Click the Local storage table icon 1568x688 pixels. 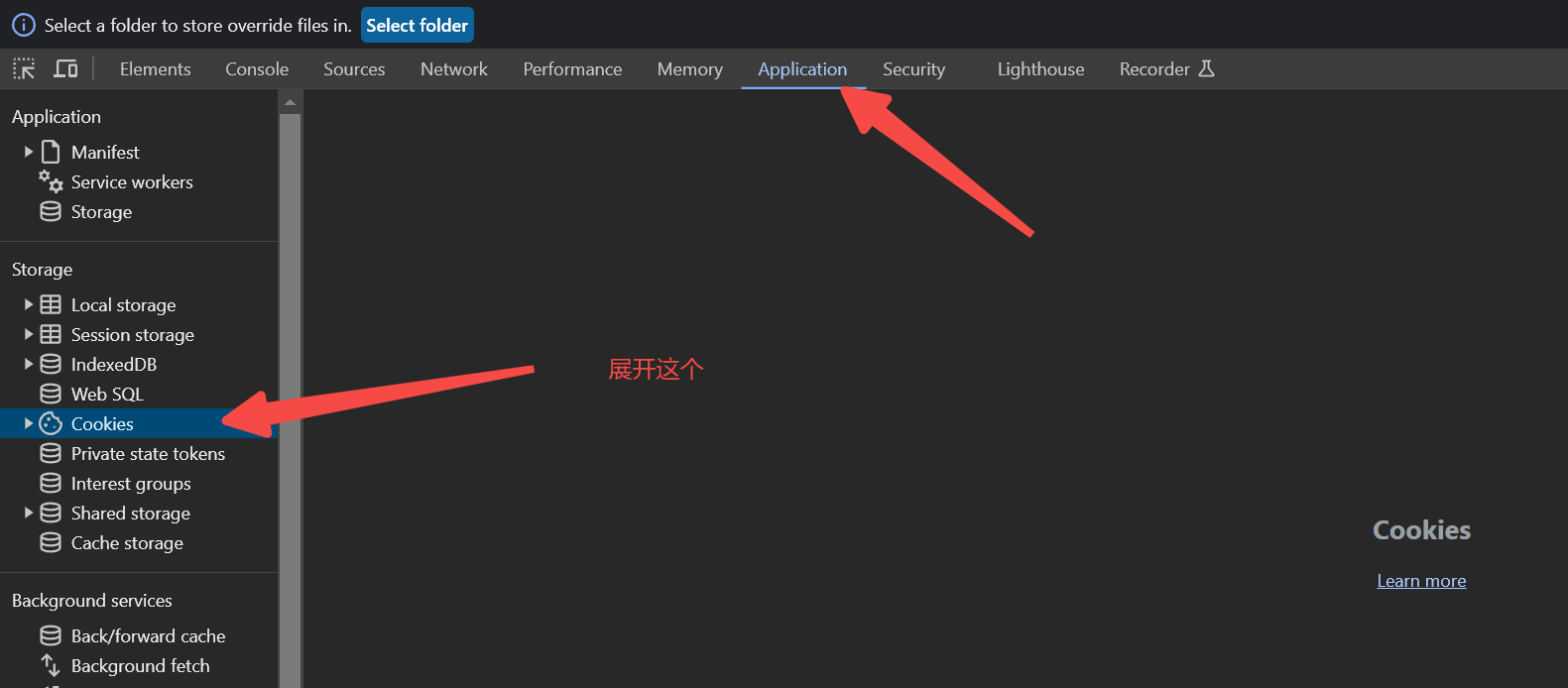pos(51,304)
